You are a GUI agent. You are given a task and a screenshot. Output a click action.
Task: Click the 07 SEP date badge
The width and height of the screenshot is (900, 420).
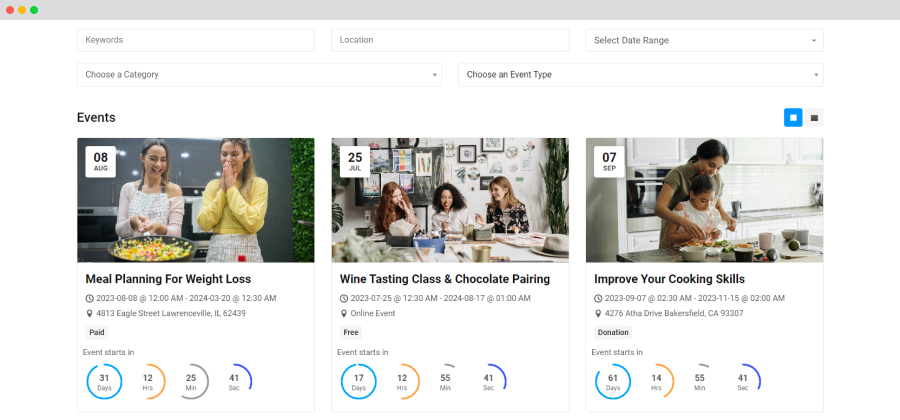609,162
